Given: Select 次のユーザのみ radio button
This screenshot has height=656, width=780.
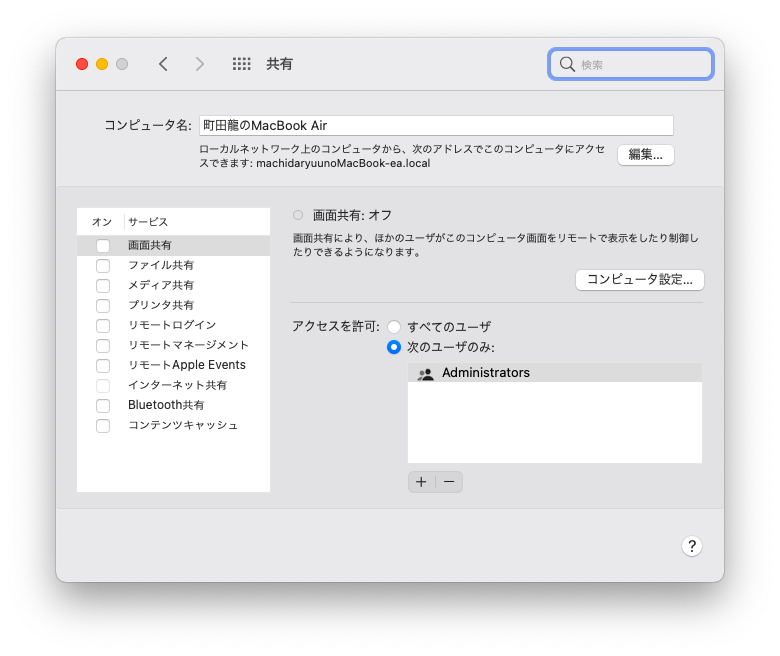Looking at the screenshot, I should click(x=394, y=347).
